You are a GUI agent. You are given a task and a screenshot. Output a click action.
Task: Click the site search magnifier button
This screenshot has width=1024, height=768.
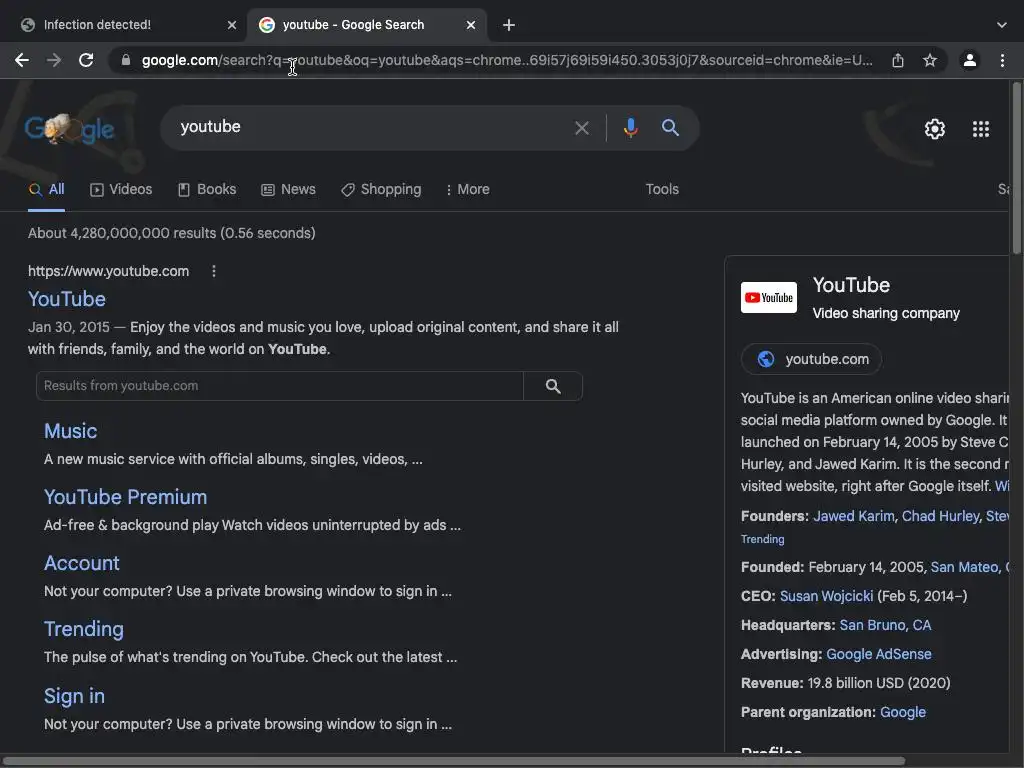(553, 386)
